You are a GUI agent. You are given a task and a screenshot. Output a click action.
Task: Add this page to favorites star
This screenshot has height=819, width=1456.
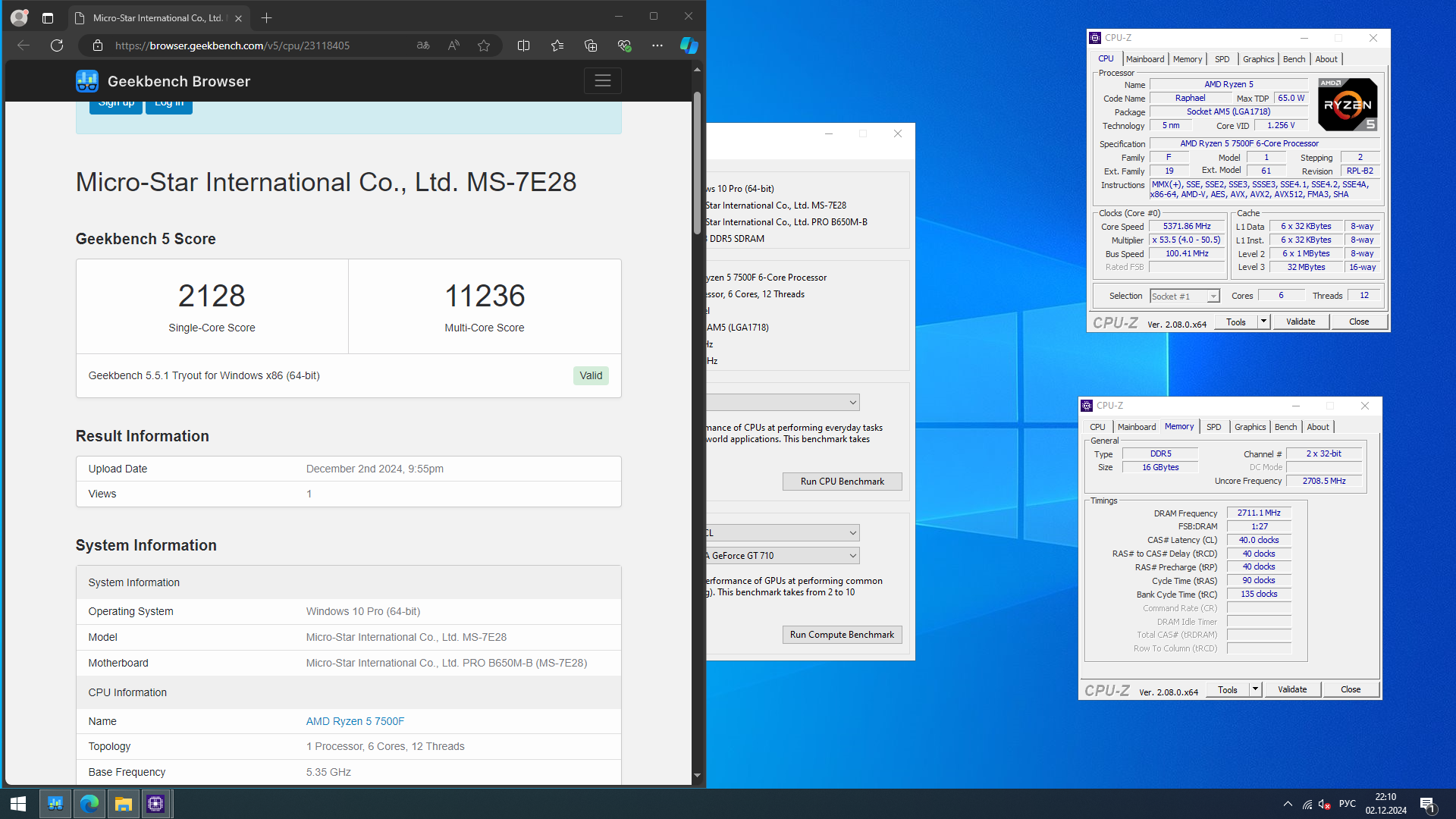(x=484, y=45)
